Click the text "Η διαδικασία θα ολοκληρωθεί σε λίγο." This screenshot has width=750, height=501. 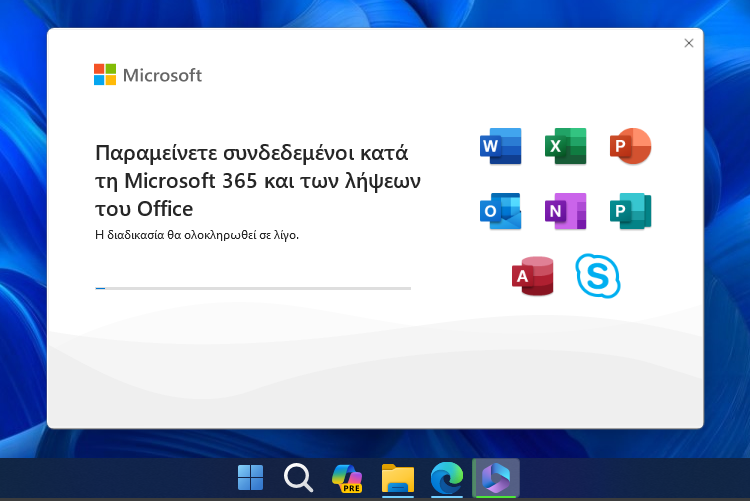(x=197, y=235)
